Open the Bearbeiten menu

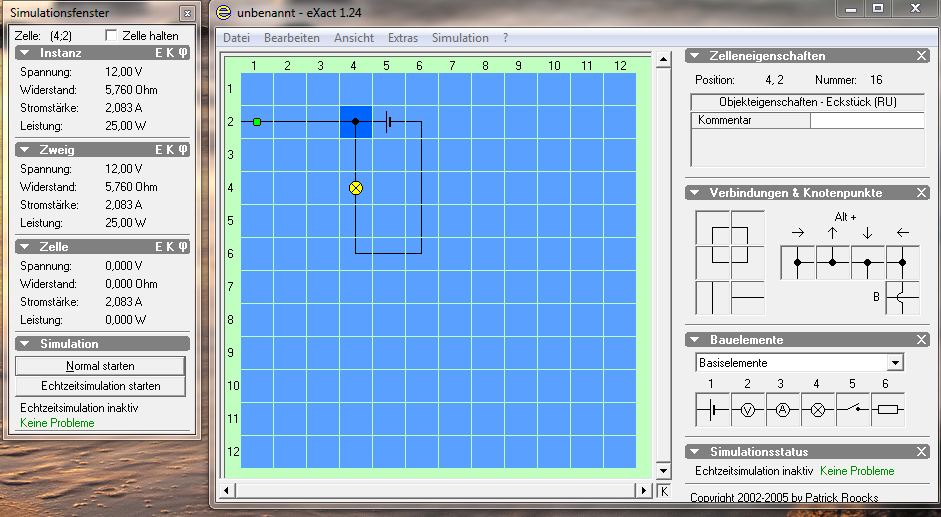[292, 38]
